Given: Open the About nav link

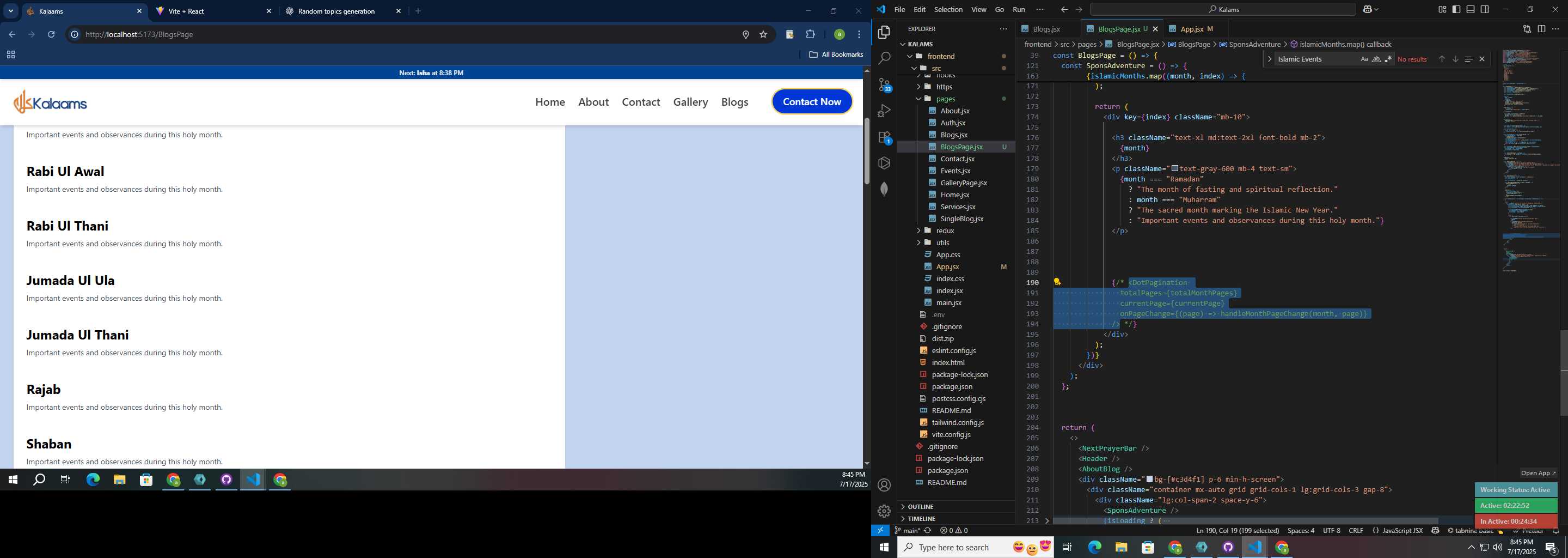Looking at the screenshot, I should pyautogui.click(x=593, y=102).
